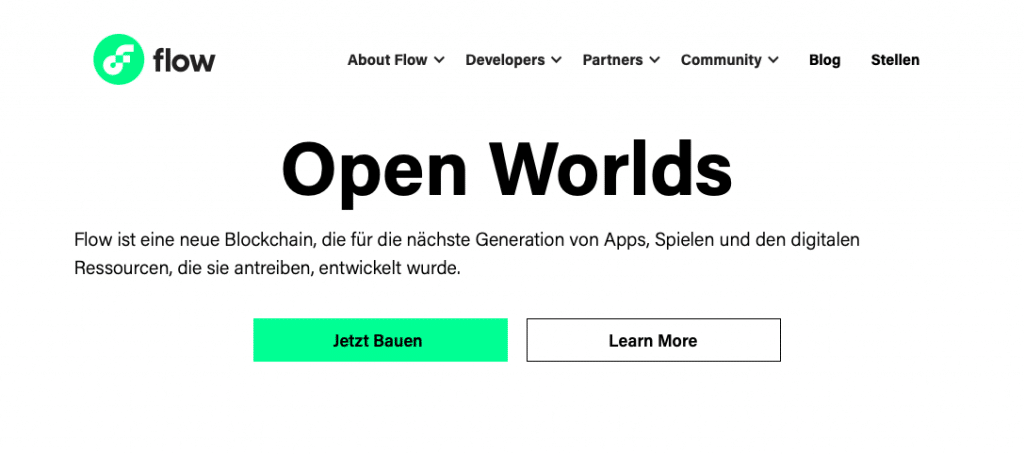Expand the Developers chevron arrow
The width and height of the screenshot is (1024, 454).
pos(556,60)
